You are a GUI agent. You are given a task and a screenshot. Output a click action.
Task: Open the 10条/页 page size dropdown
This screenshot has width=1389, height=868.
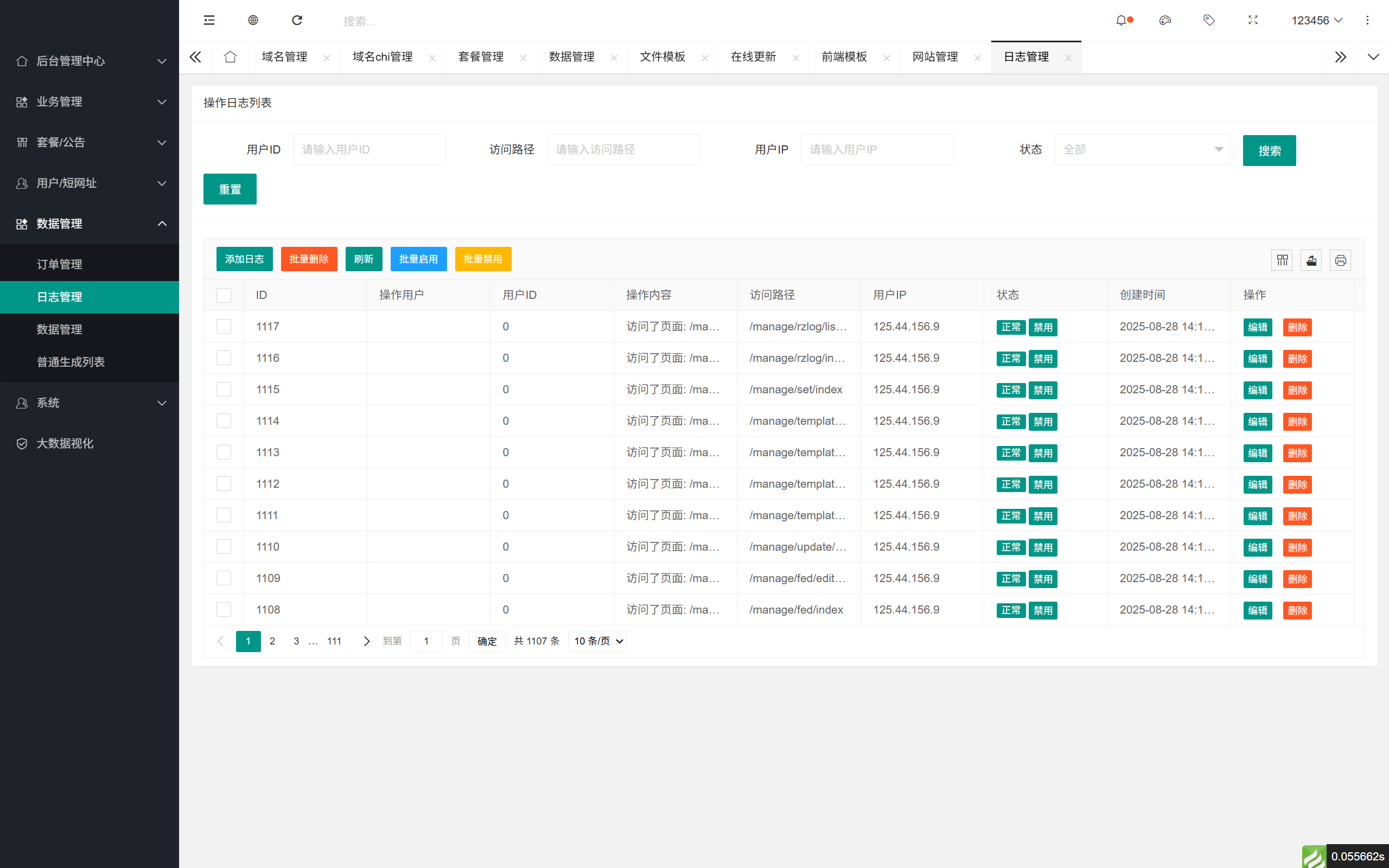click(597, 641)
